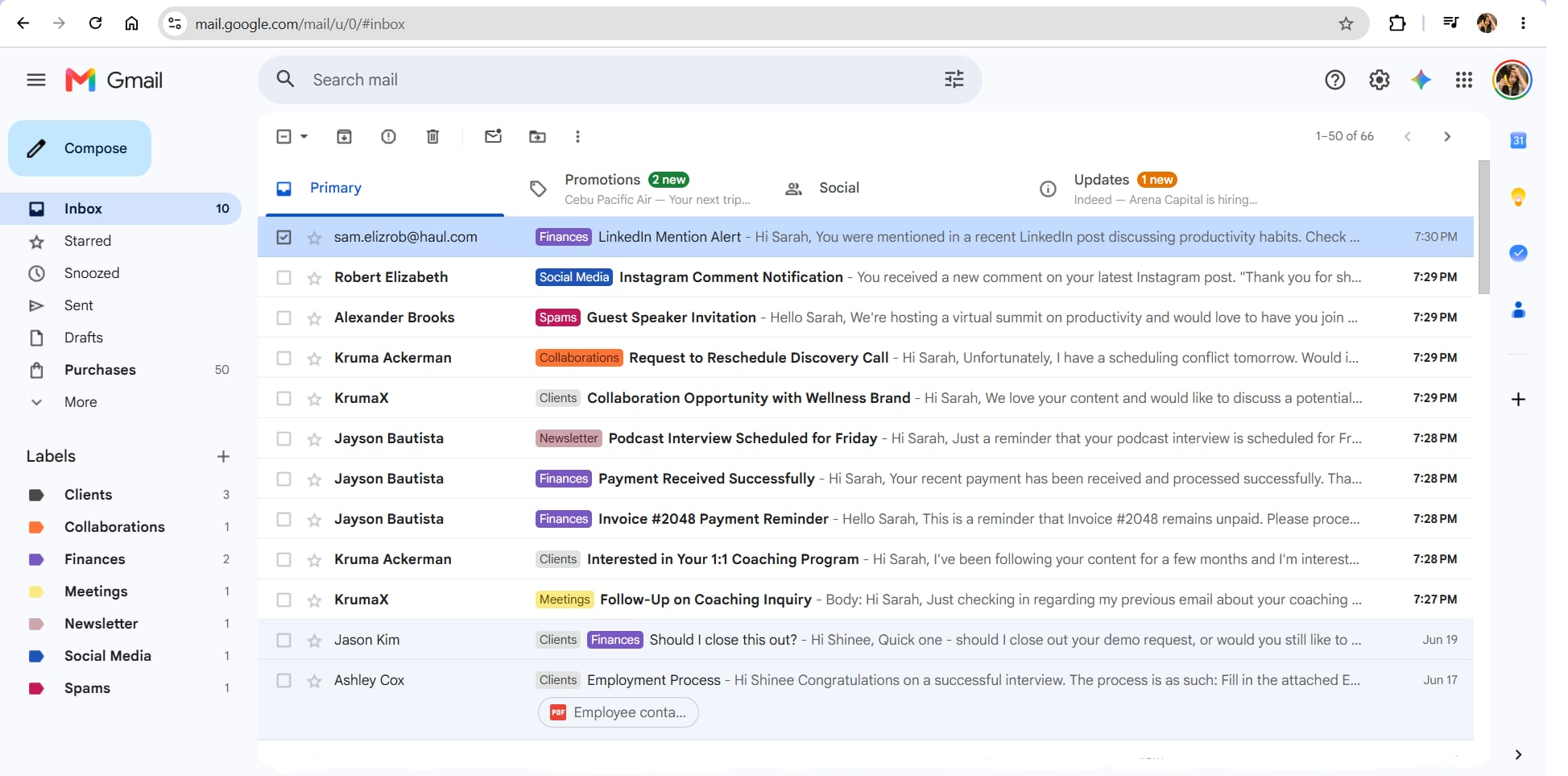
Task: Open Google Calendar side panel icon
Action: click(x=1518, y=140)
